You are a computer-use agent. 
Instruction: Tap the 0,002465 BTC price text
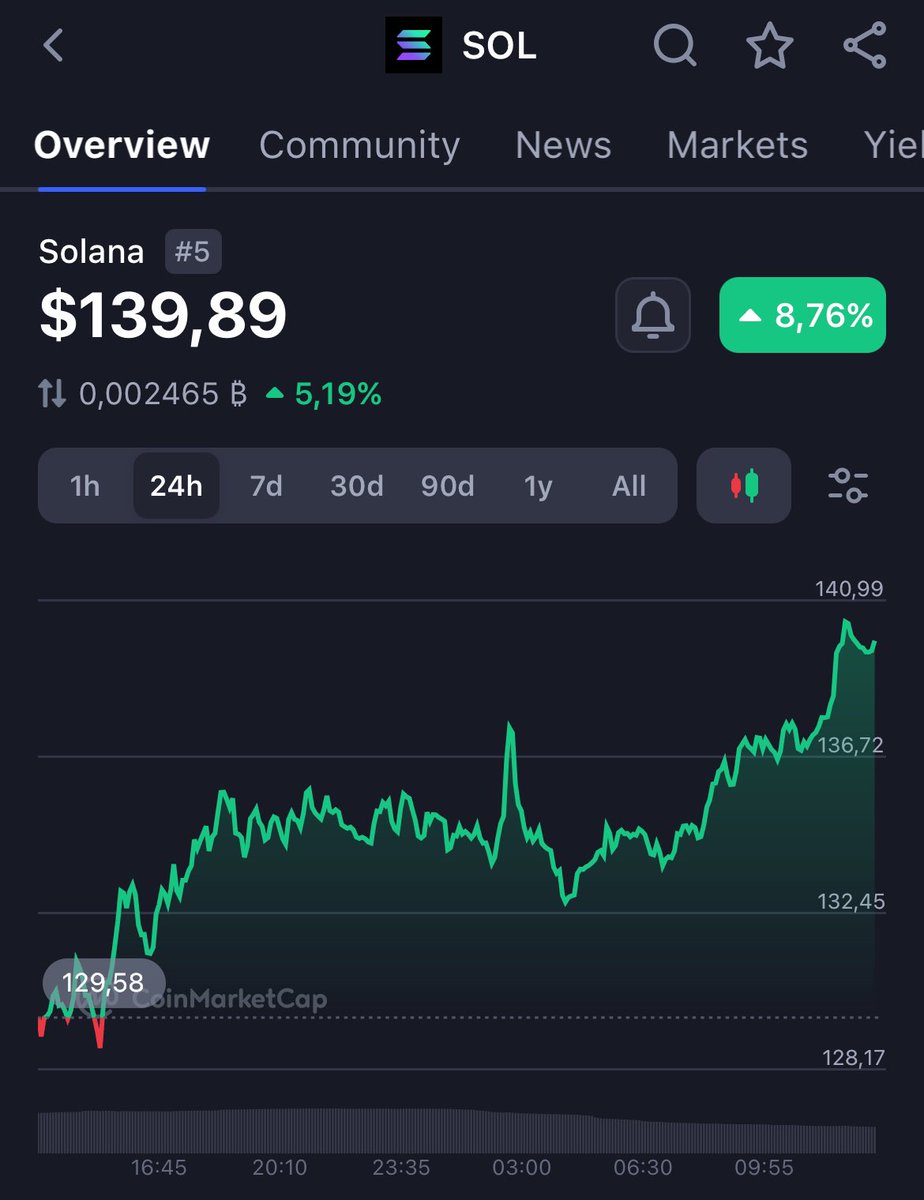pyautogui.click(x=162, y=394)
